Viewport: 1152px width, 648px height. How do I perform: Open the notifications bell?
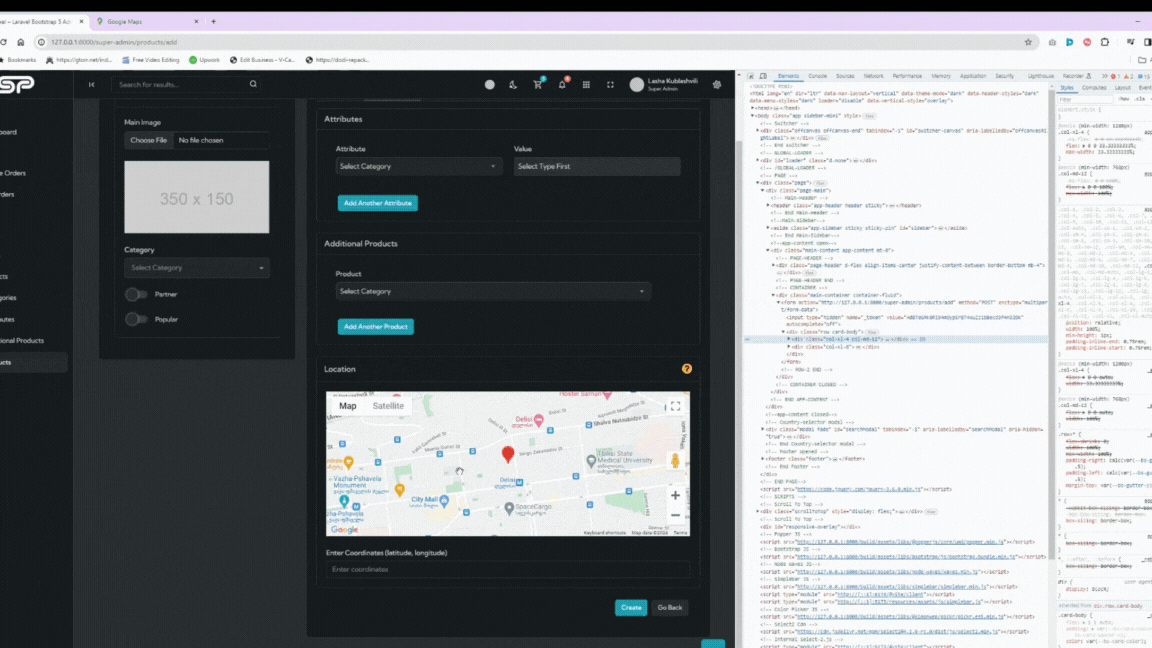pos(562,84)
